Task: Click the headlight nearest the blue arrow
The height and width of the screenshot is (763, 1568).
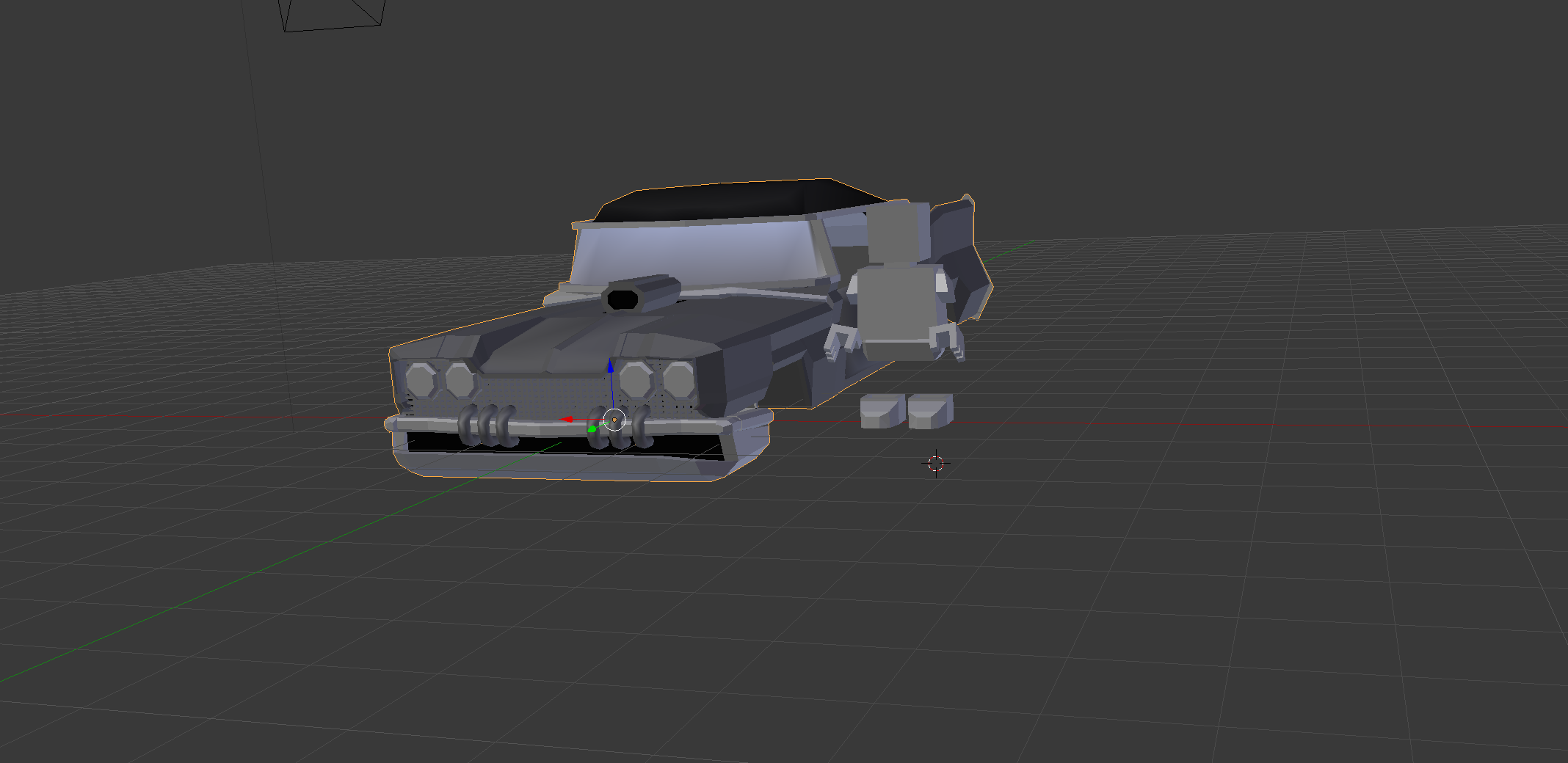Action: (635, 379)
